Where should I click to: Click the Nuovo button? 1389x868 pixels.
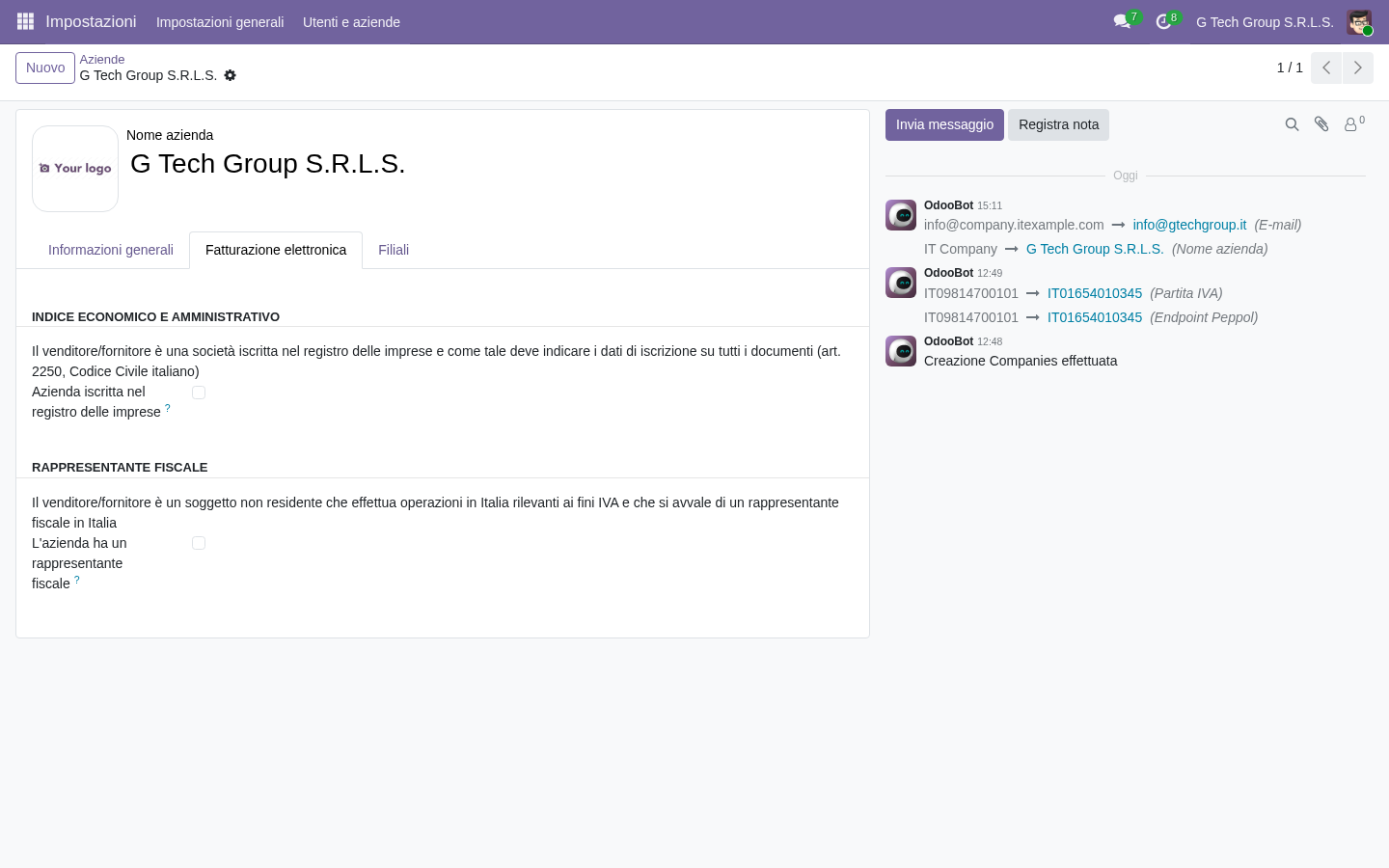[45, 68]
